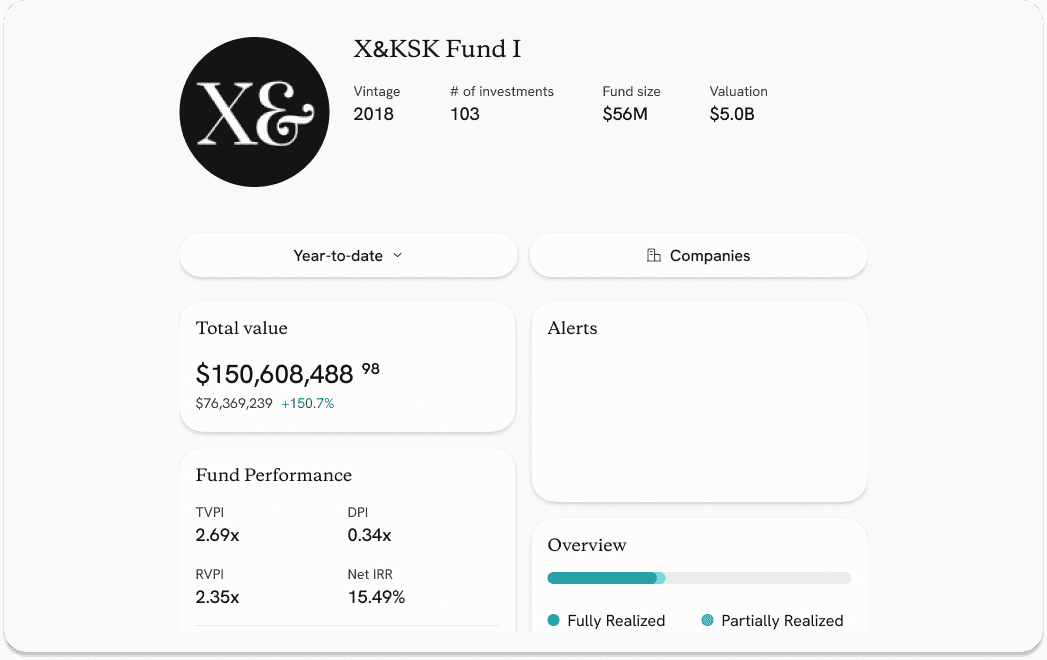Click the Overview progress bar
Viewport: 1047px width, 660px height.
[x=698, y=577]
